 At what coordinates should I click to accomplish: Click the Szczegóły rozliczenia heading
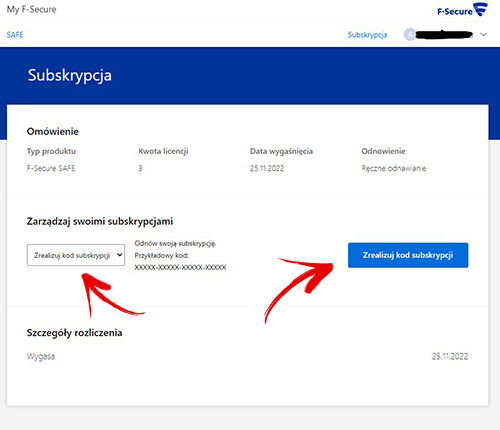[74, 333]
